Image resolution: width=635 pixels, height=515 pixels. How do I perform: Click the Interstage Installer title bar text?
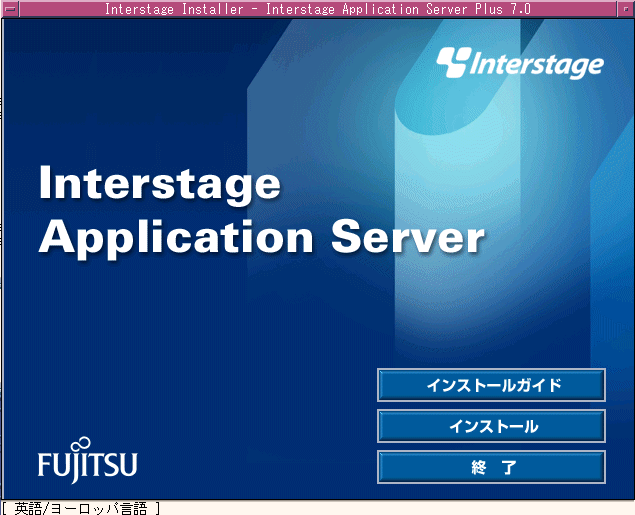pyautogui.click(x=318, y=9)
